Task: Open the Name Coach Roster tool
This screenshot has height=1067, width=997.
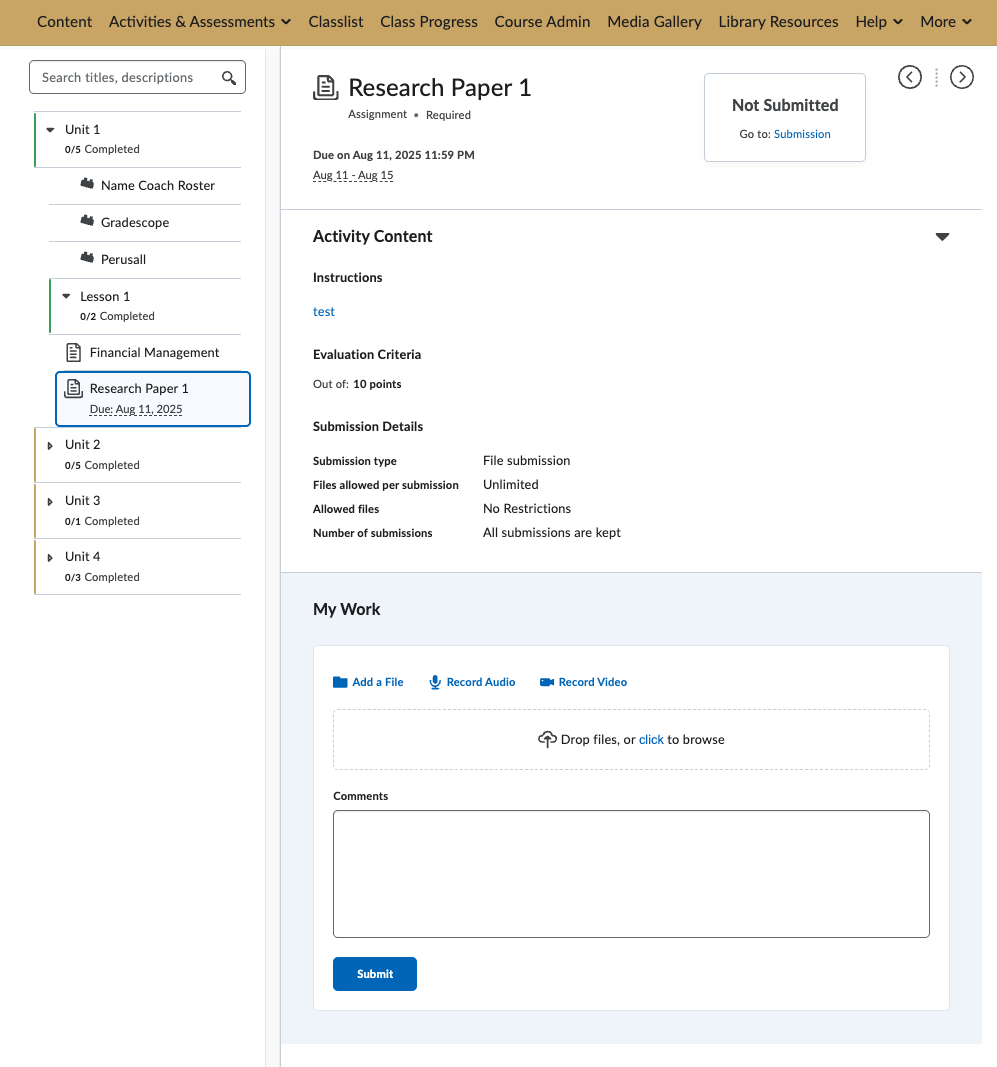Action: 157,185
